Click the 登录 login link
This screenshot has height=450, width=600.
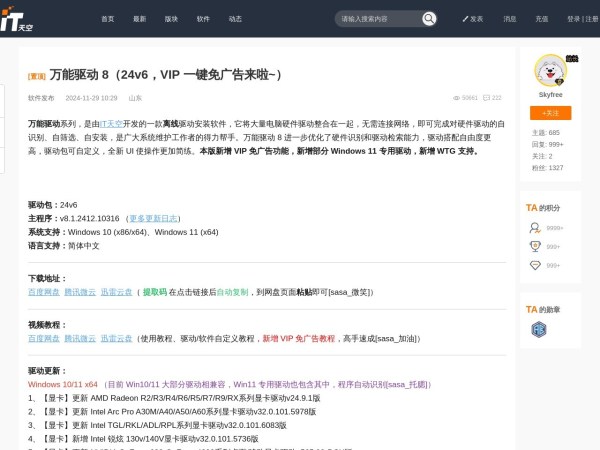573,19
